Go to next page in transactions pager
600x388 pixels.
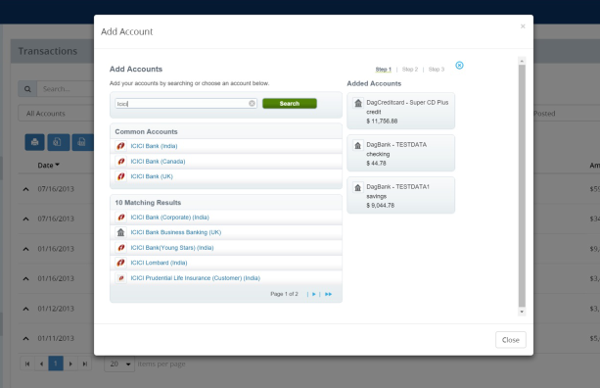point(70,364)
